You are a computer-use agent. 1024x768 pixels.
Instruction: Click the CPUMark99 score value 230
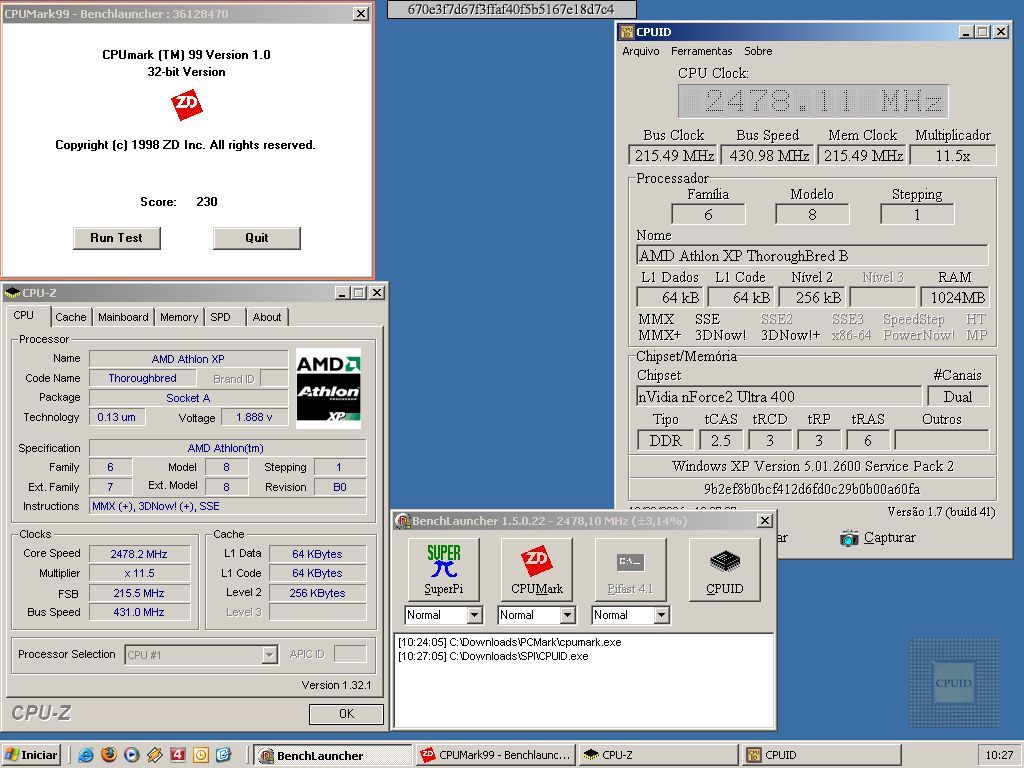207,202
